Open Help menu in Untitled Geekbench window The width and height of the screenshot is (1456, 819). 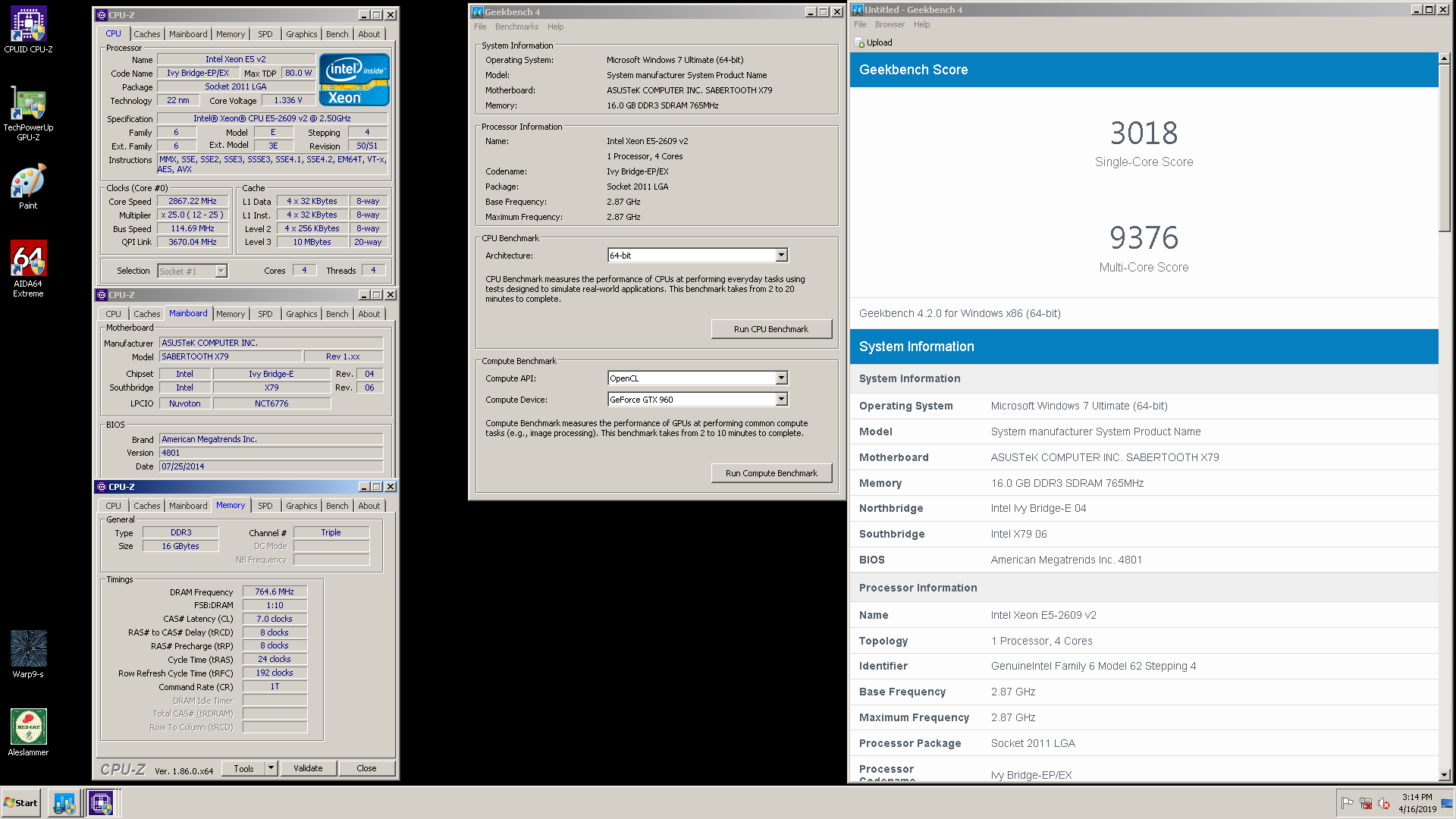point(921,24)
